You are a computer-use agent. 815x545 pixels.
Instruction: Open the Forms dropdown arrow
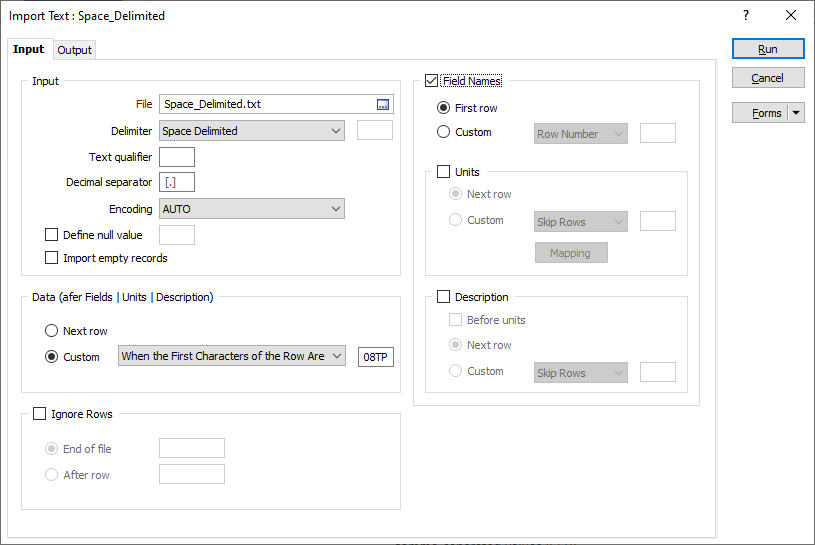[x=796, y=113]
